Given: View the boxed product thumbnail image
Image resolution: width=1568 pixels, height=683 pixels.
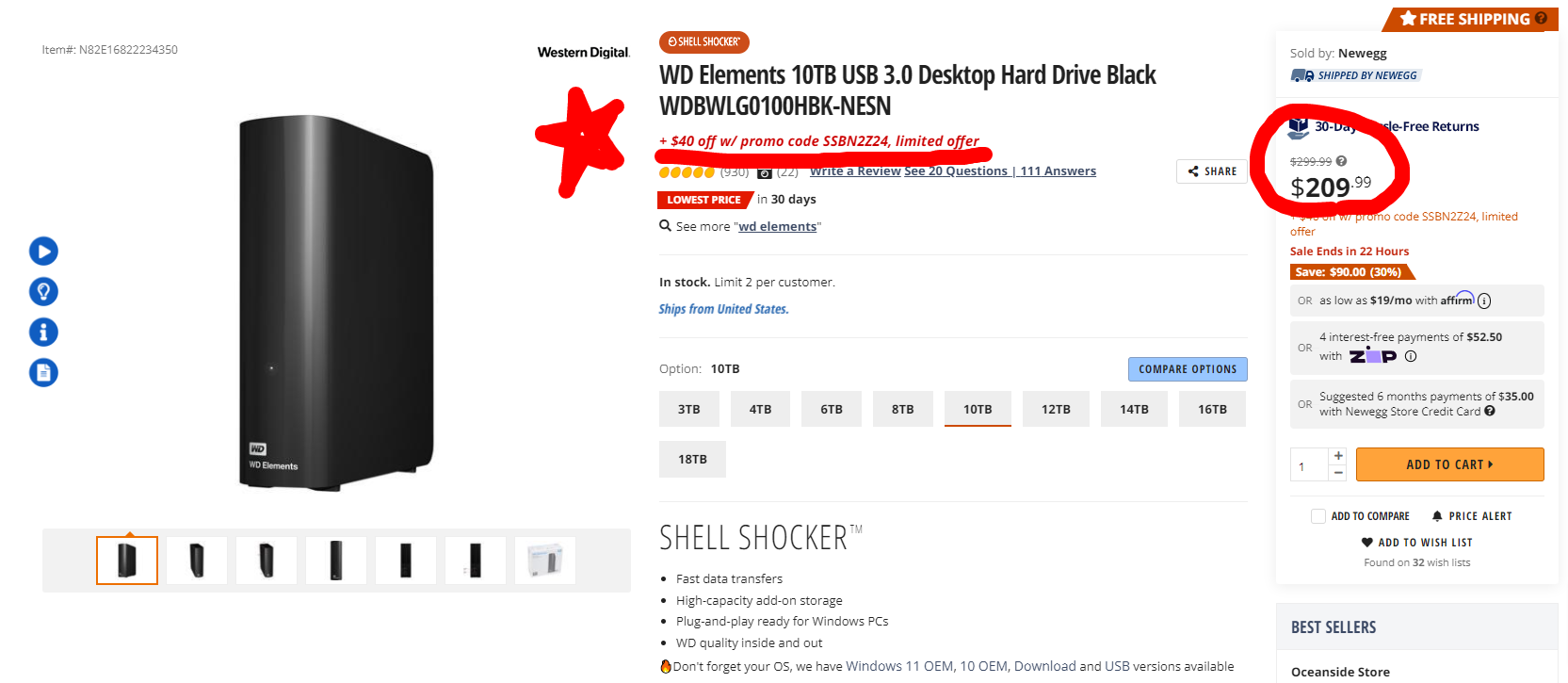Looking at the screenshot, I should pyautogui.click(x=545, y=561).
